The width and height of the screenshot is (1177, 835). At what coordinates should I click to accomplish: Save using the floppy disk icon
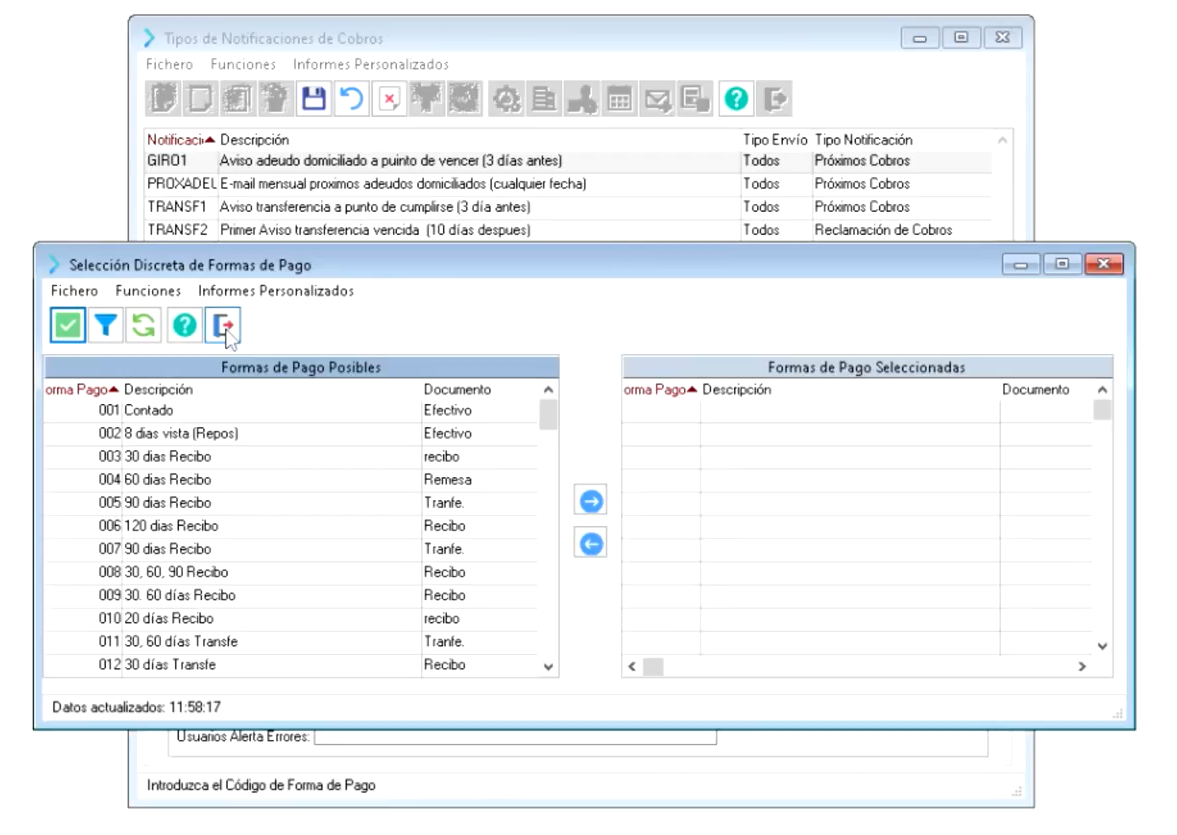tap(314, 99)
